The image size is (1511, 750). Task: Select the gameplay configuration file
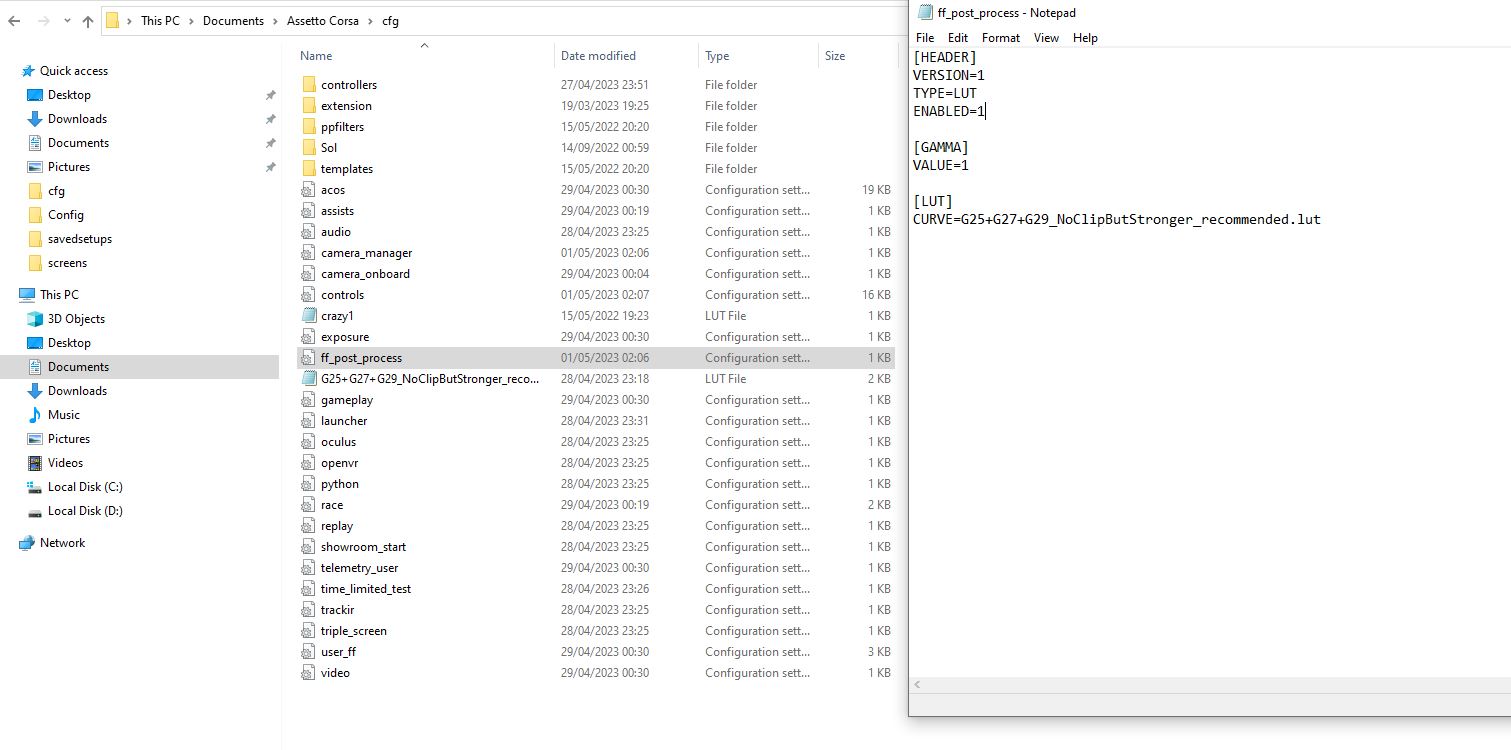[594, 400]
